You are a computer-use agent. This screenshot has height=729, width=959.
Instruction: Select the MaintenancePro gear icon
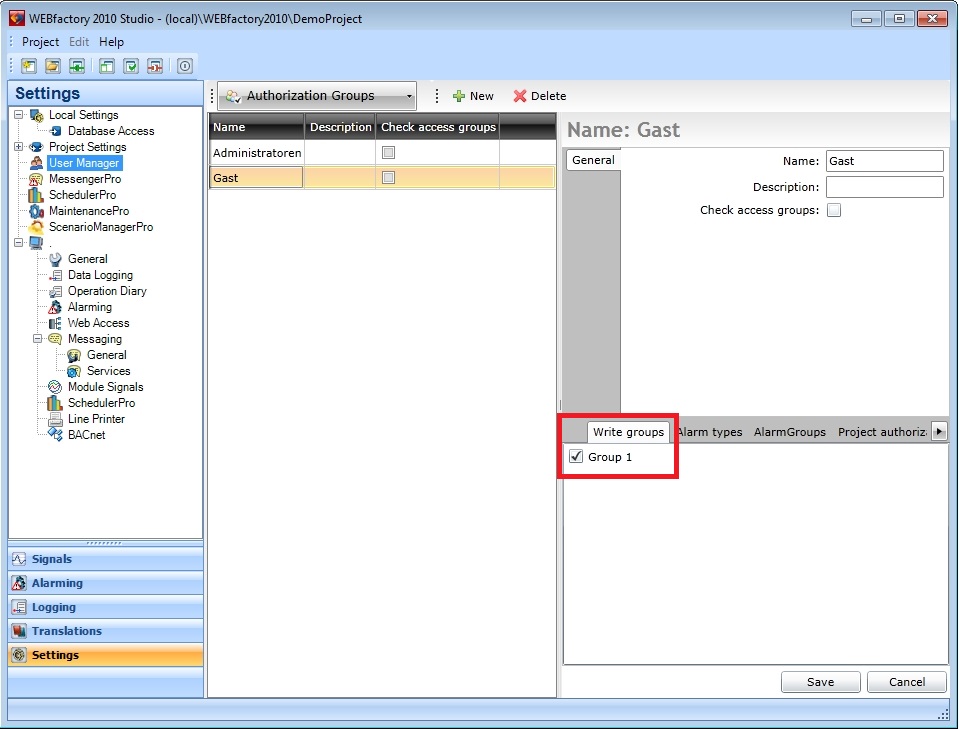click(36, 211)
